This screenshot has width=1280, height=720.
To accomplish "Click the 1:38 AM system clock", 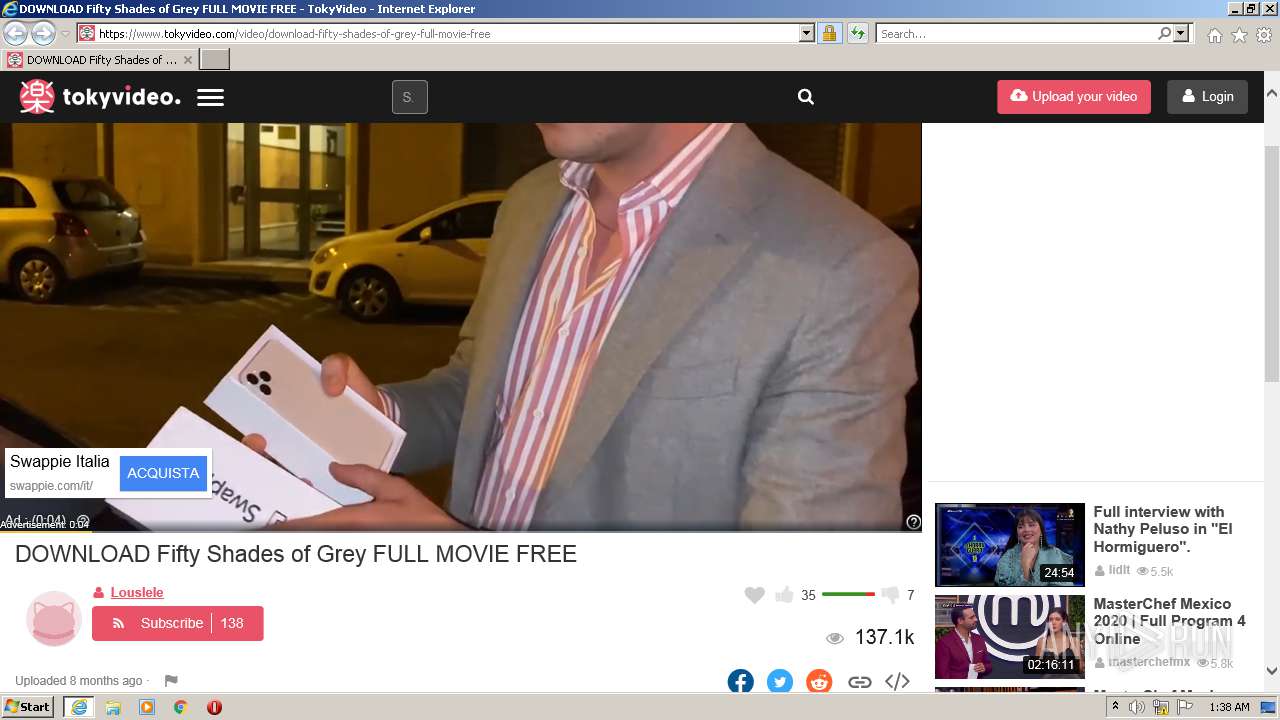I will 1229,707.
